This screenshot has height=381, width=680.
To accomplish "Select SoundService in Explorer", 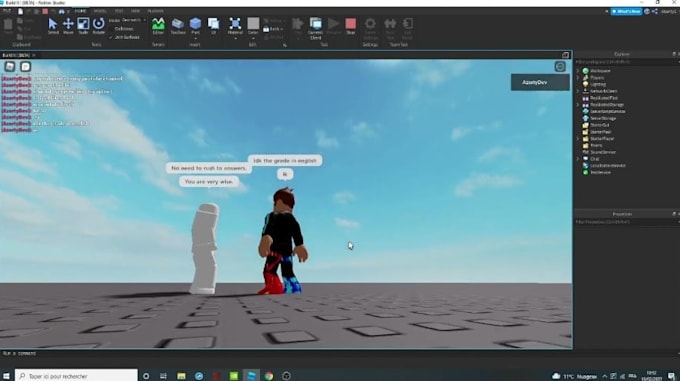I will coord(603,152).
